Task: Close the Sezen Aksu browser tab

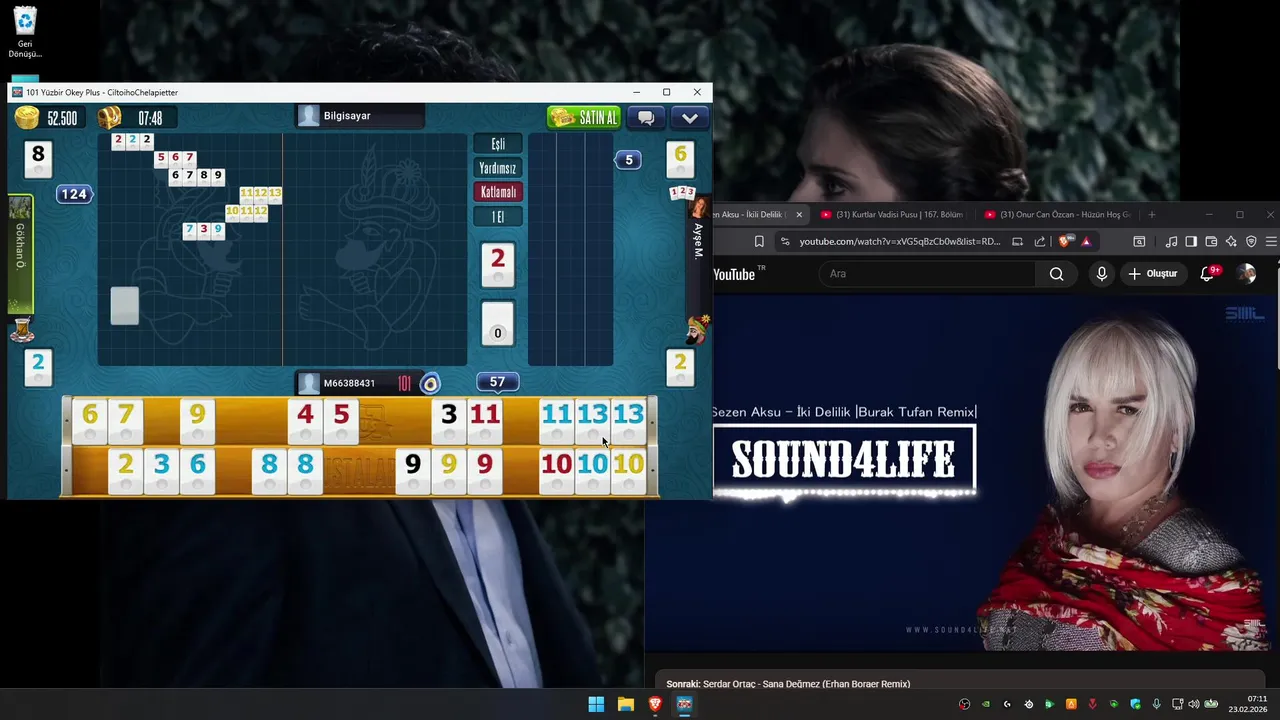Action: pyautogui.click(x=798, y=215)
